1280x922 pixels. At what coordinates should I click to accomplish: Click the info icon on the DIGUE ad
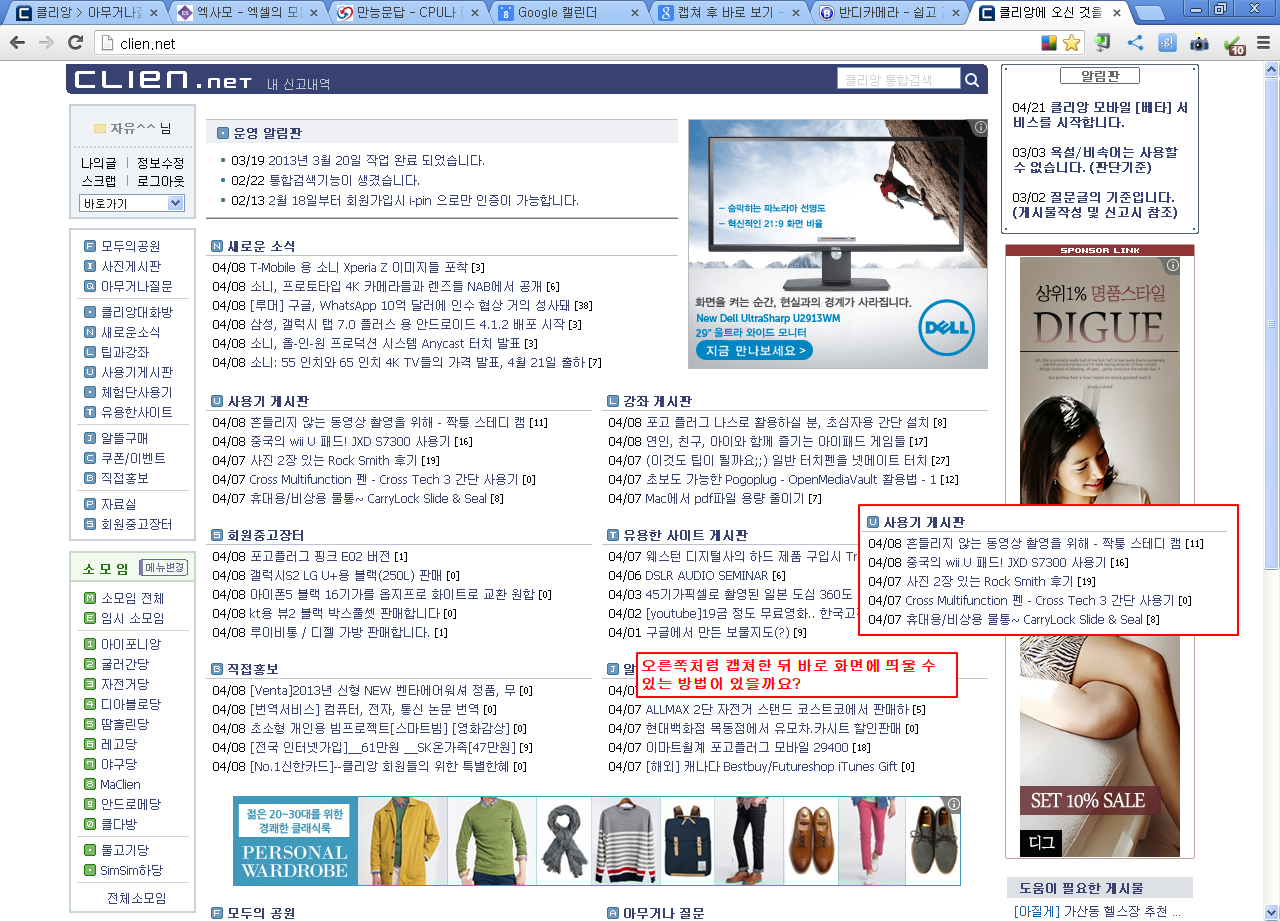coord(1173,266)
